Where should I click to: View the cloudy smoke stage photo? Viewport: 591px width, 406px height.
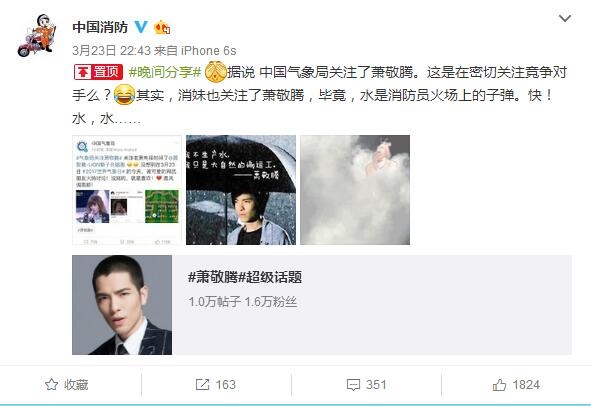355,190
